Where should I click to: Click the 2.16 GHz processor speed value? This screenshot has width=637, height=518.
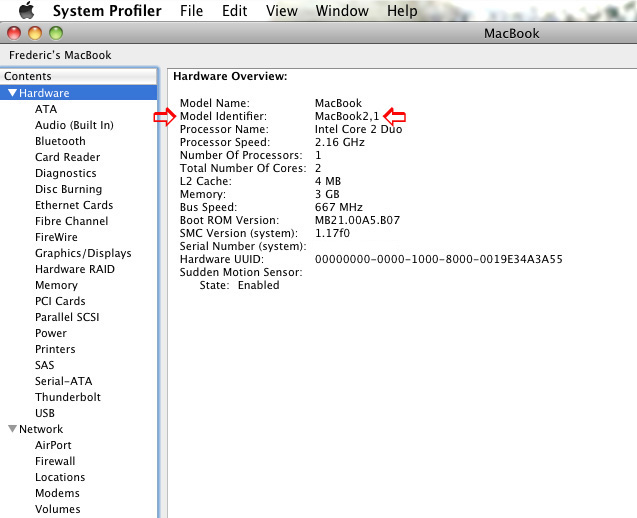point(340,142)
